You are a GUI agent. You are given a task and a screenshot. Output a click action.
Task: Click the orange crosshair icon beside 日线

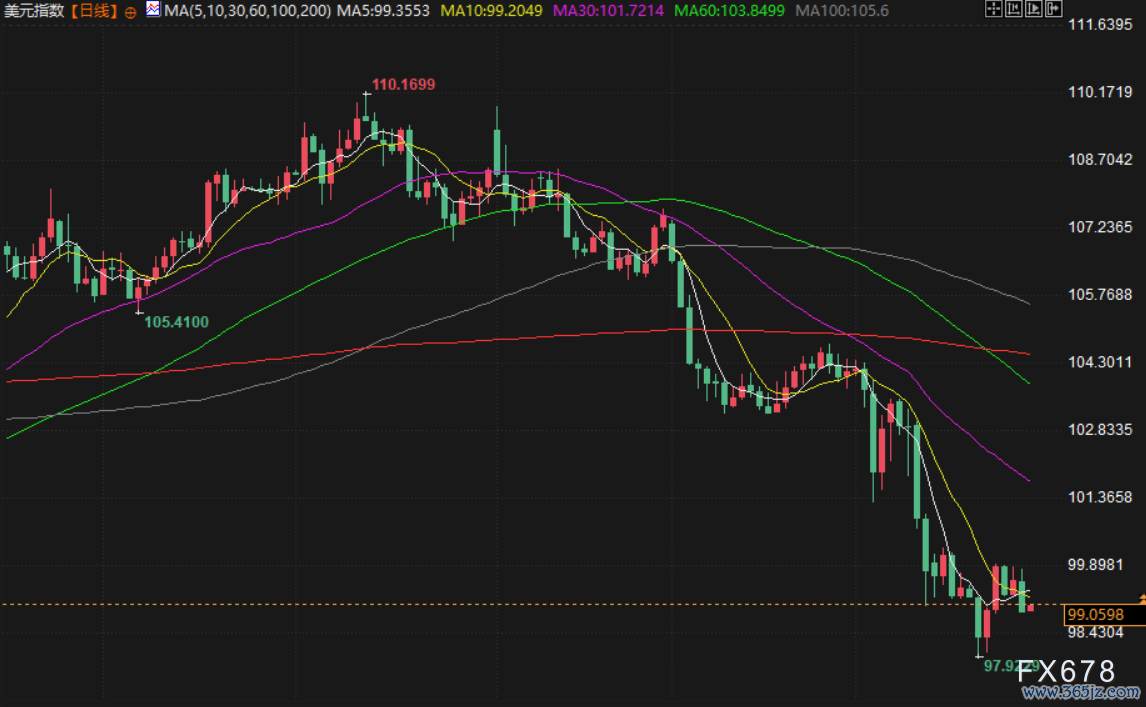[x=131, y=12]
